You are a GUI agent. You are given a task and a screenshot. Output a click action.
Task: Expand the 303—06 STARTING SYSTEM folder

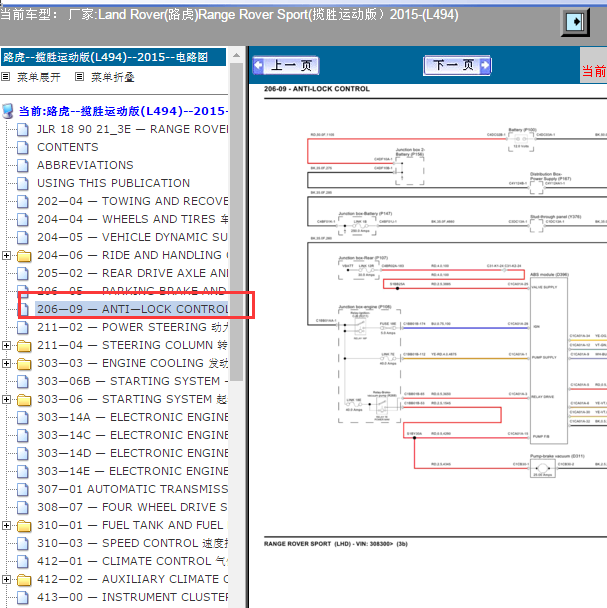click(6, 399)
